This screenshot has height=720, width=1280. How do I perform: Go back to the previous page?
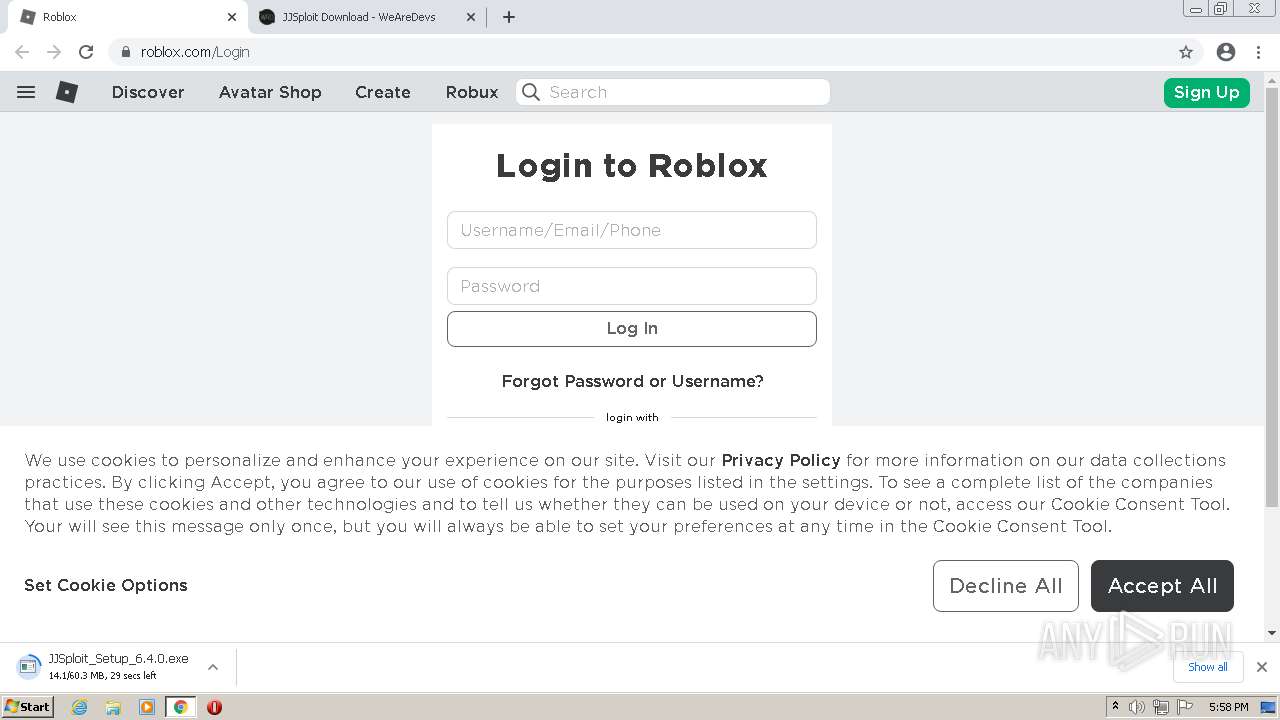pyautogui.click(x=22, y=52)
